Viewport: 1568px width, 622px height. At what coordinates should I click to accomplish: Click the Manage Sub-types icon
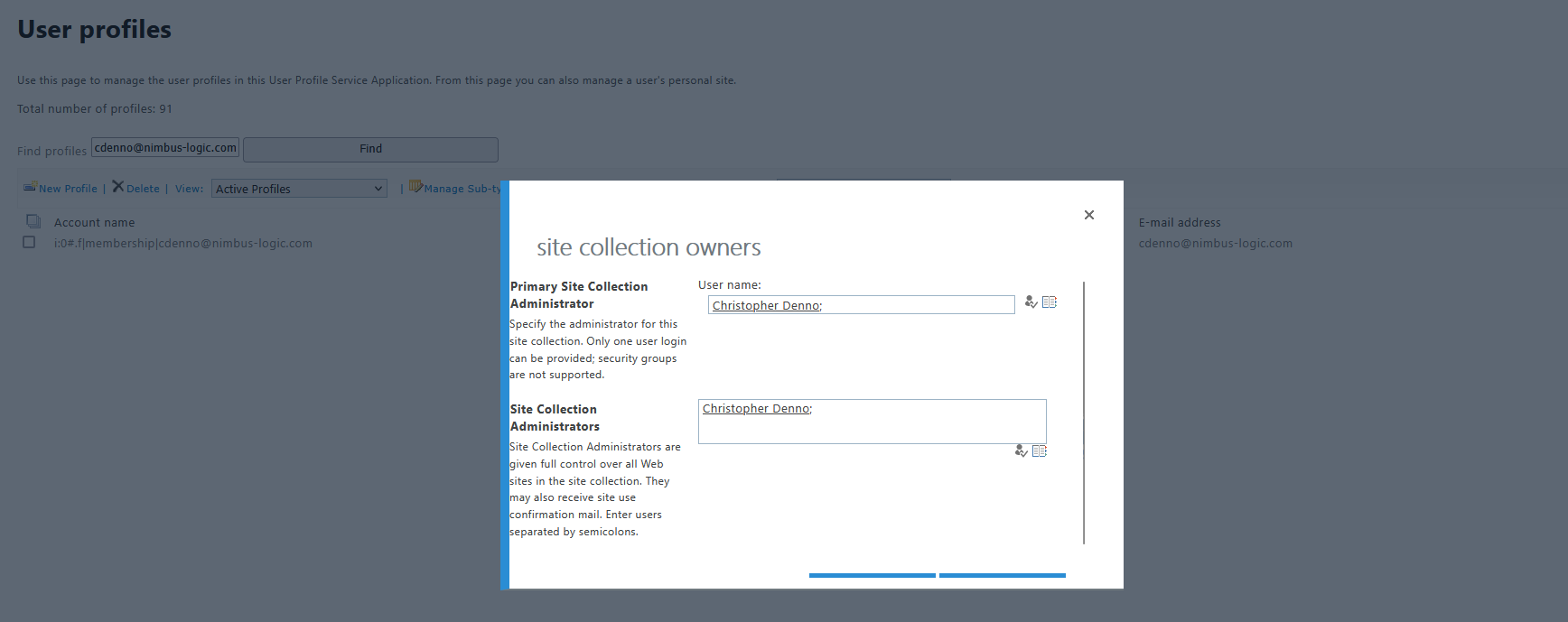415,187
